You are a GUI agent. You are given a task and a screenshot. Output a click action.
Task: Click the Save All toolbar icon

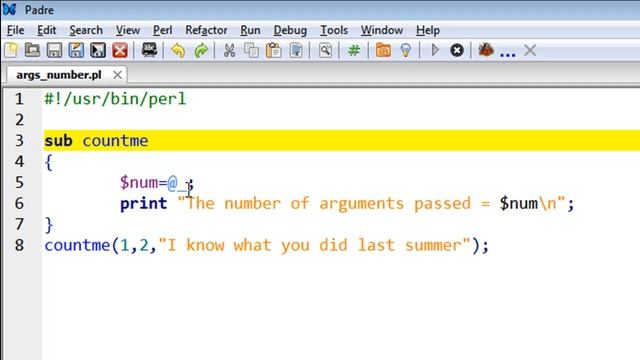[98, 51]
